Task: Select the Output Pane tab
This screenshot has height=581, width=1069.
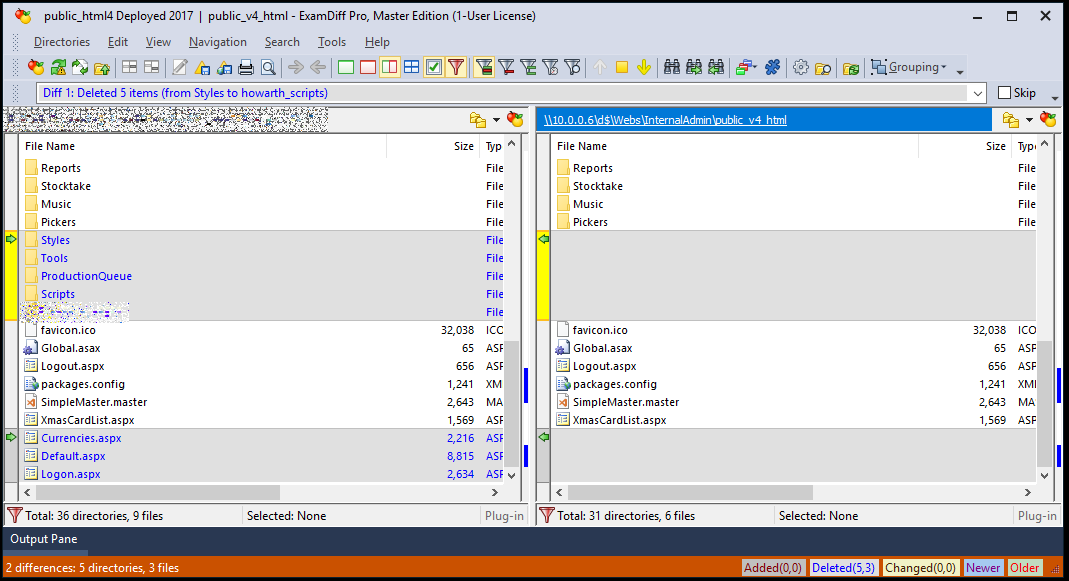Action: click(x=44, y=539)
